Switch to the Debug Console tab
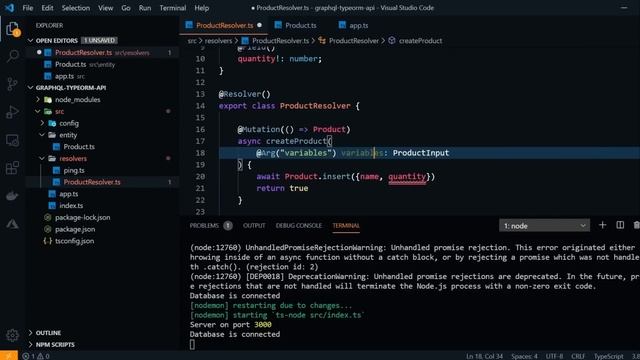Screen dimensions: 640x360 (x=299, y=226)
